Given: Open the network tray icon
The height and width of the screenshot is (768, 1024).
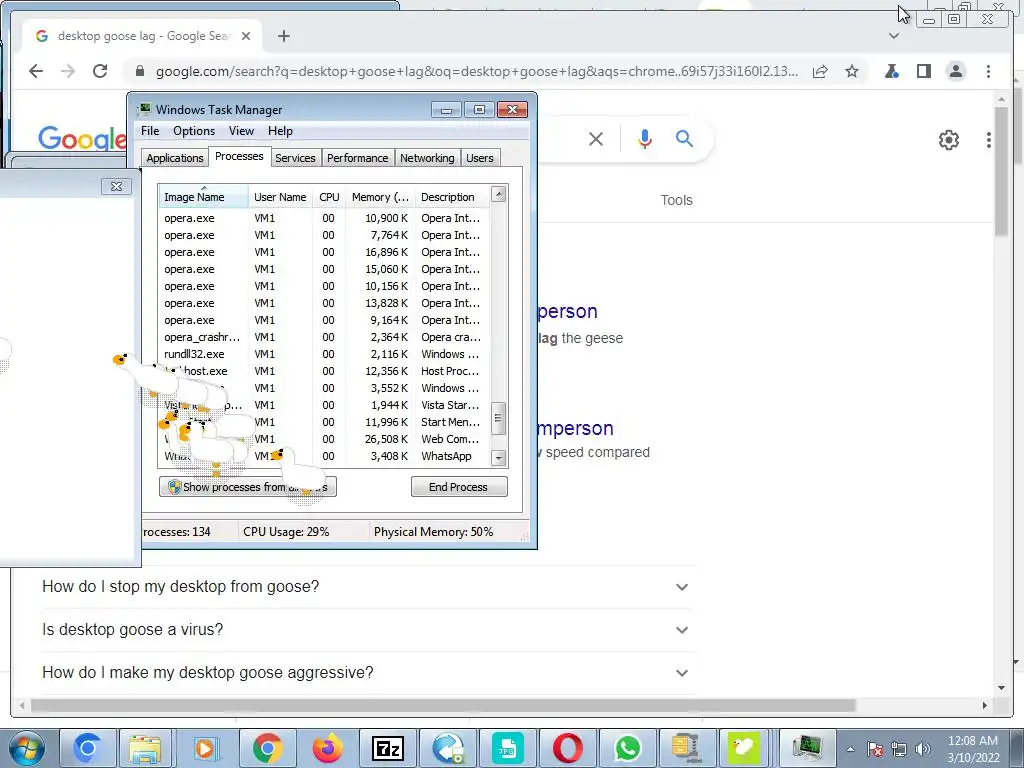Looking at the screenshot, I should (899, 749).
